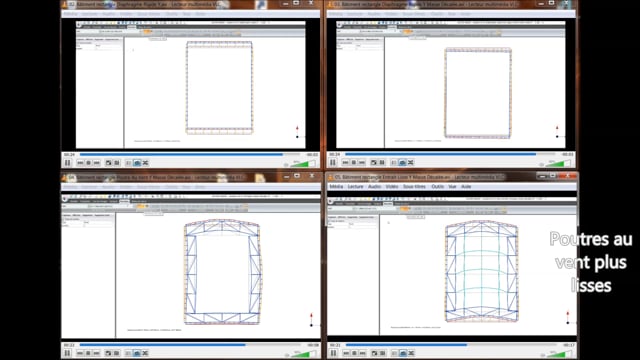Show playlist in bottom-right VLC window
This screenshot has height=360, width=640.
click(x=394, y=353)
